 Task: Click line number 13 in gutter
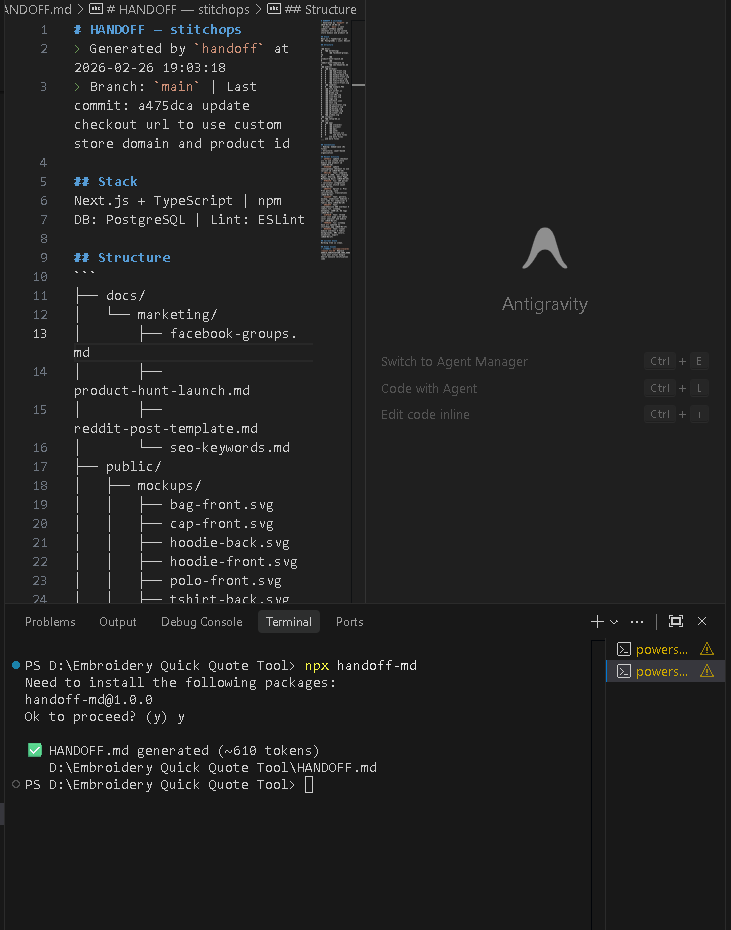[40, 333]
